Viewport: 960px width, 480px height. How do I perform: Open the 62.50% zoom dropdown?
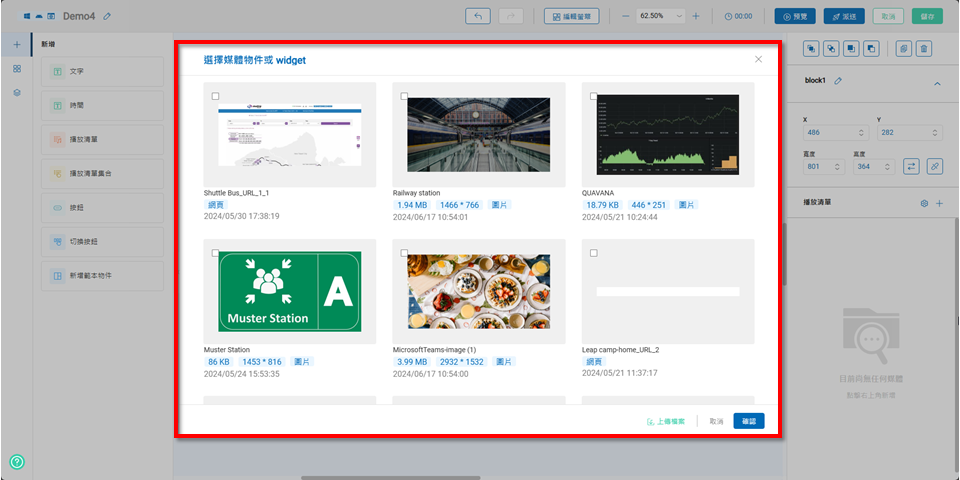click(679, 16)
